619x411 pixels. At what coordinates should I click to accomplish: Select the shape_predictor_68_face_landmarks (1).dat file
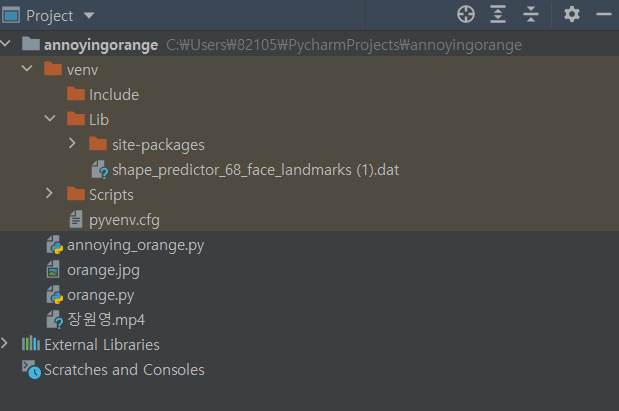[255, 170]
